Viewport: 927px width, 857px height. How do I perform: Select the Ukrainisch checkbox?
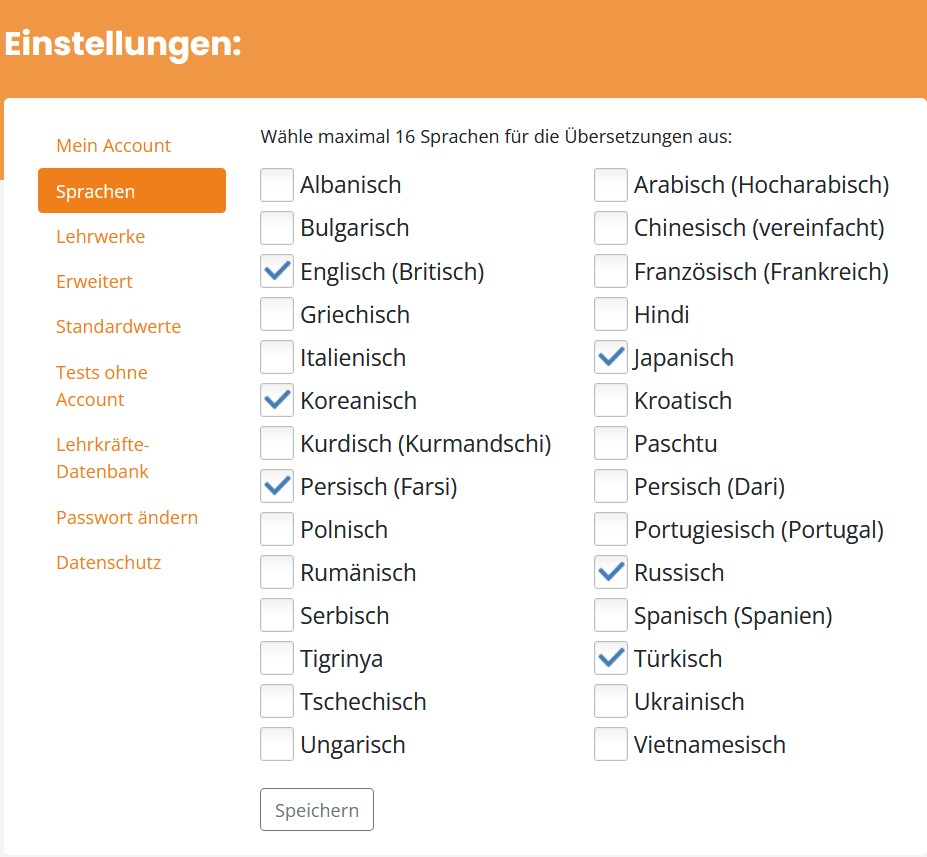pos(611,701)
